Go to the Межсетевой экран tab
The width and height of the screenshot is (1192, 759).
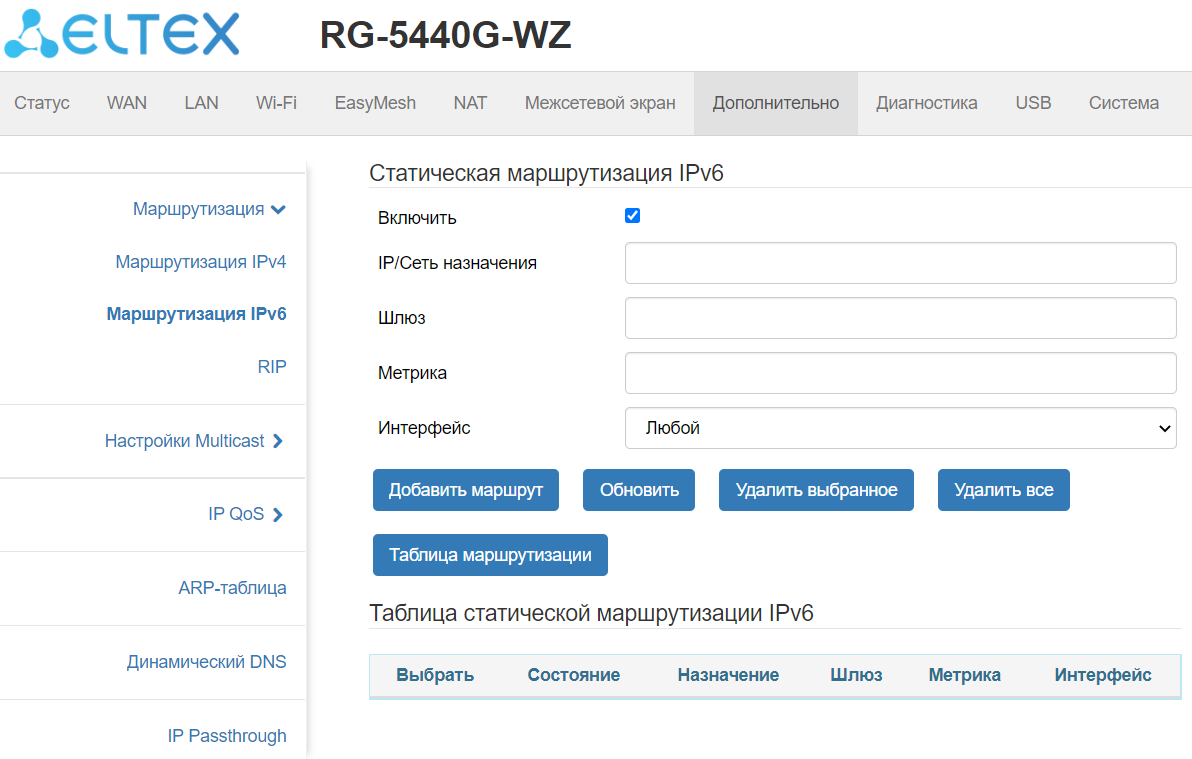click(x=600, y=103)
